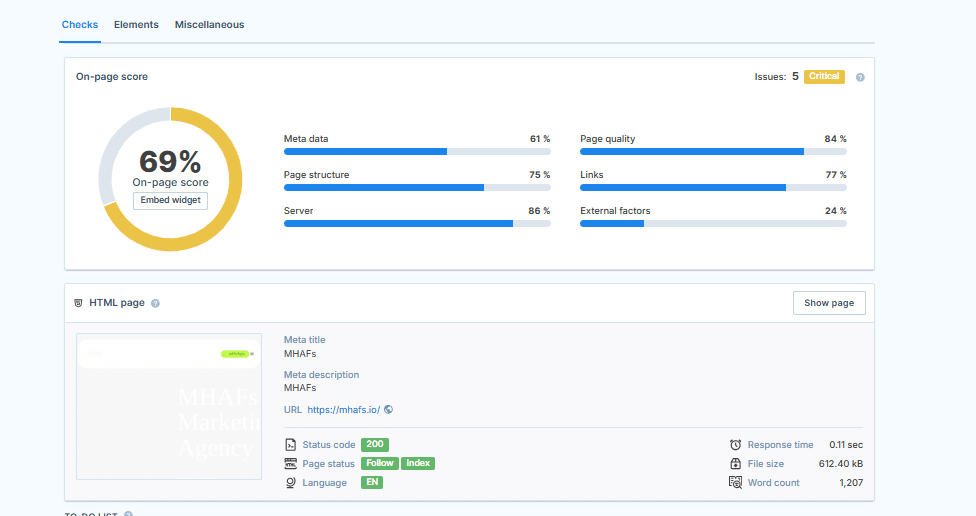The height and width of the screenshot is (516, 976).
Task: Click the Response time clock icon
Action: [736, 445]
